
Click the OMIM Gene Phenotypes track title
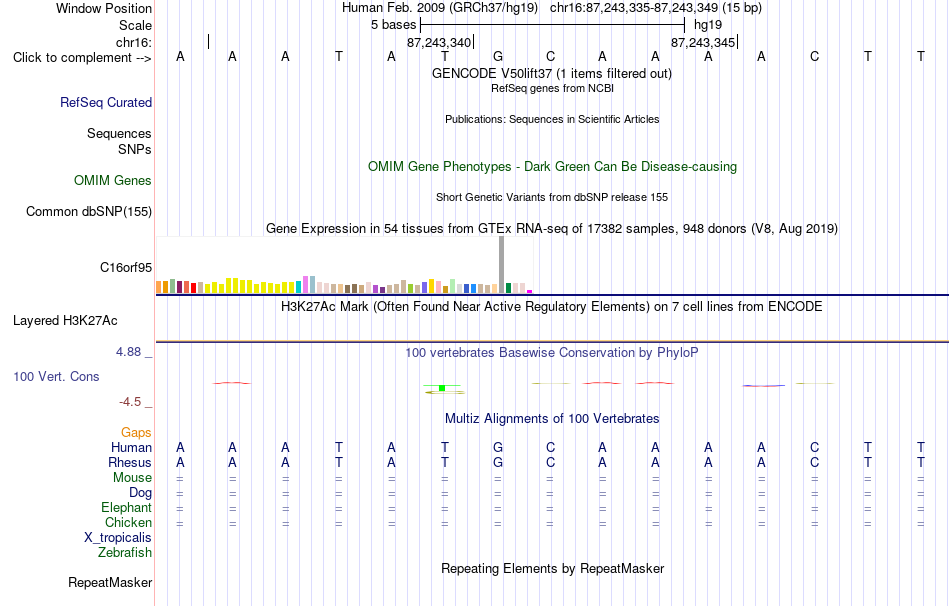552,167
